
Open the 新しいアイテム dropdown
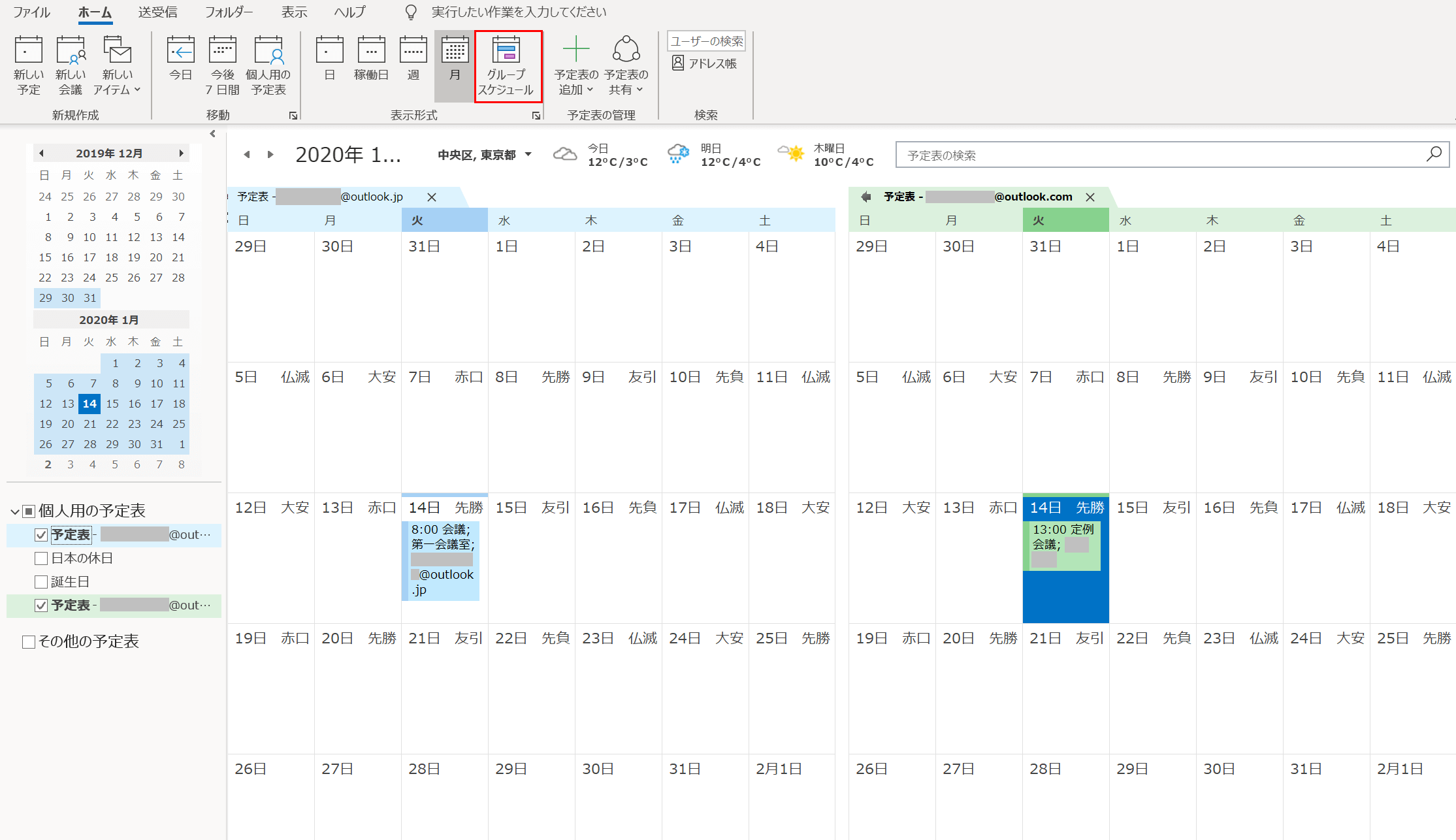[117, 65]
